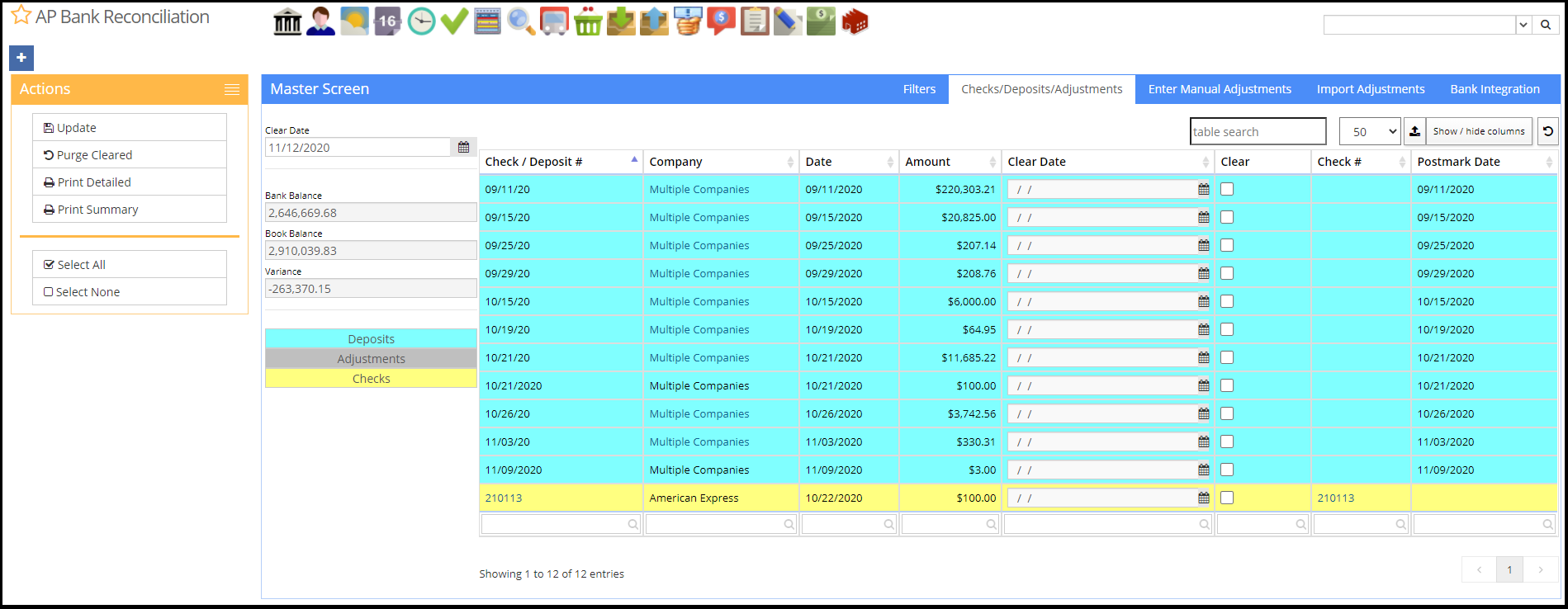Open the calendar icon showing 16
1568x609 pixels.
(387, 21)
